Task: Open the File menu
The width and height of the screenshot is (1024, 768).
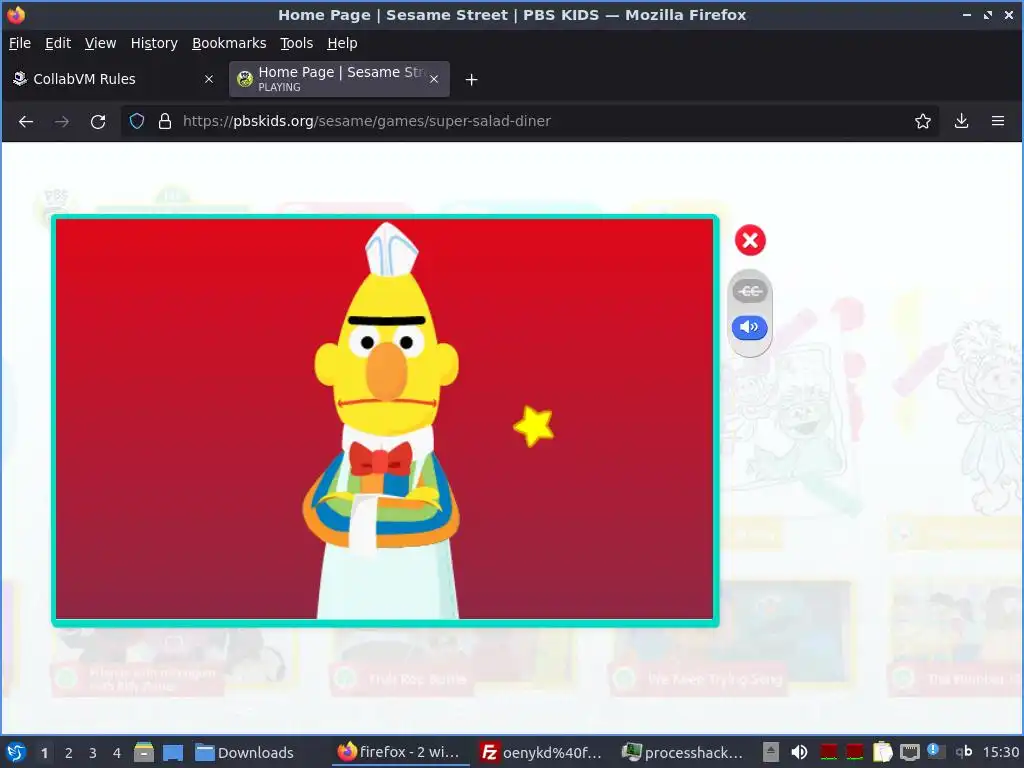Action: [20, 43]
